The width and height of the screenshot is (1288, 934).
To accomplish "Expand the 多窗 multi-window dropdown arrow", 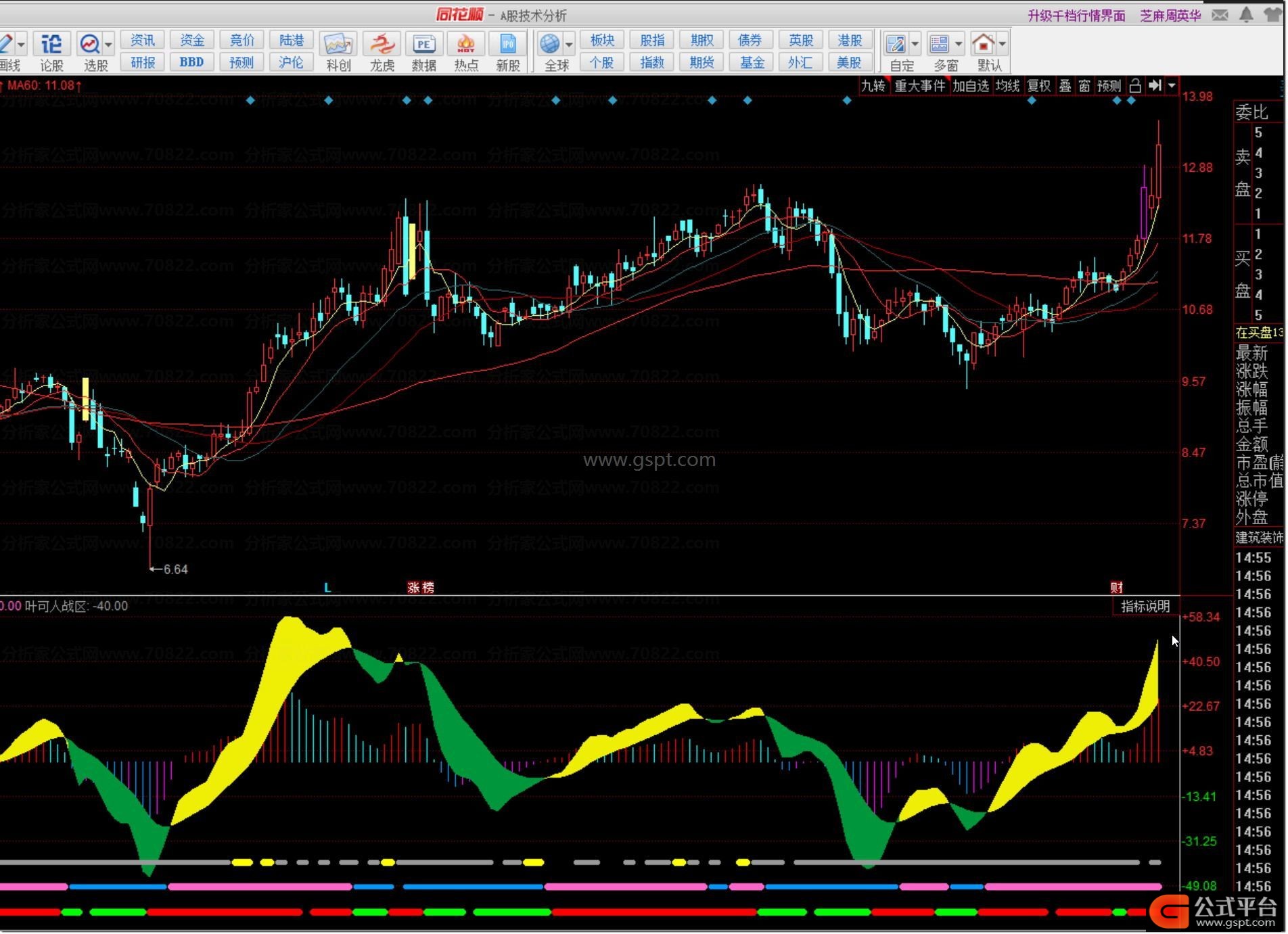I will [x=959, y=45].
